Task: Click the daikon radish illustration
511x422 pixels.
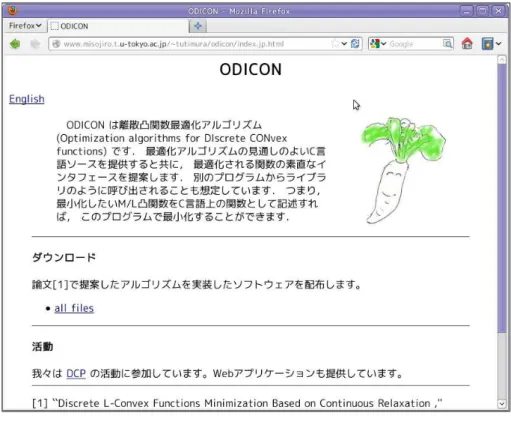Action: click(x=404, y=170)
